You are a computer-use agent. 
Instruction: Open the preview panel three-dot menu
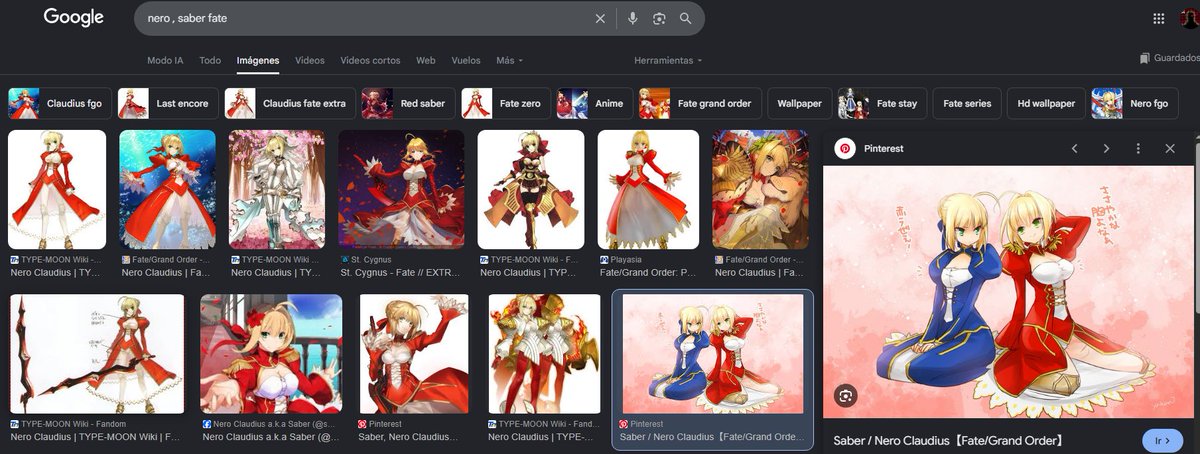[x=1138, y=148]
